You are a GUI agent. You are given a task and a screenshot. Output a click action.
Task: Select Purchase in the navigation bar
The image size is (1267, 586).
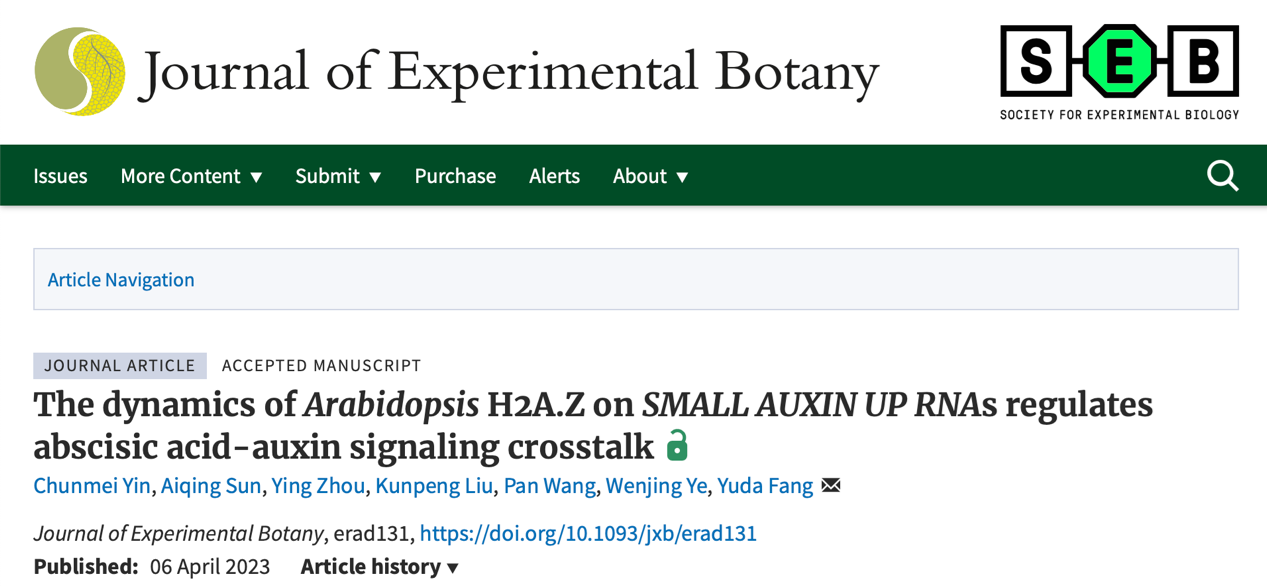tap(455, 176)
